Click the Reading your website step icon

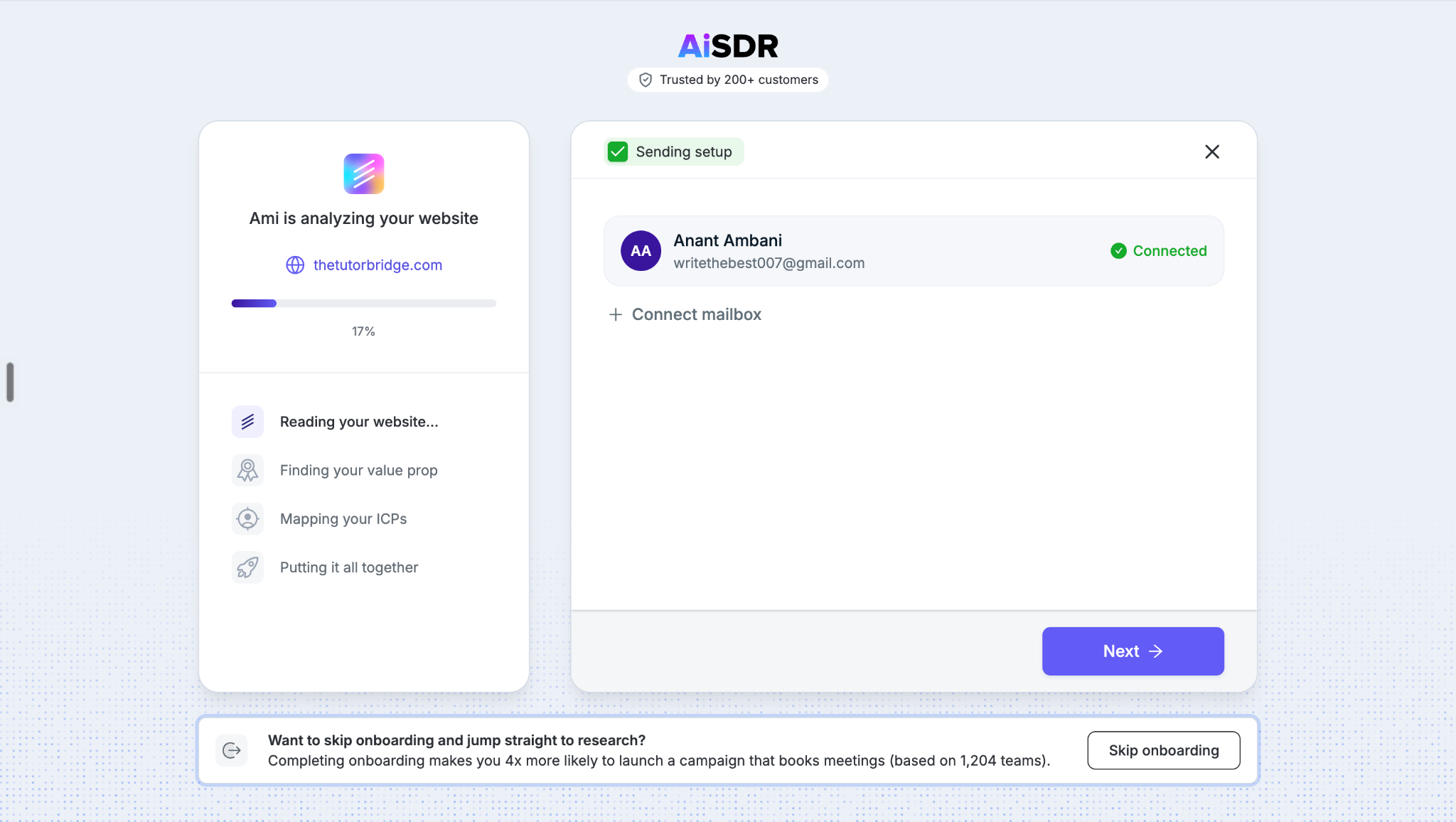click(247, 422)
